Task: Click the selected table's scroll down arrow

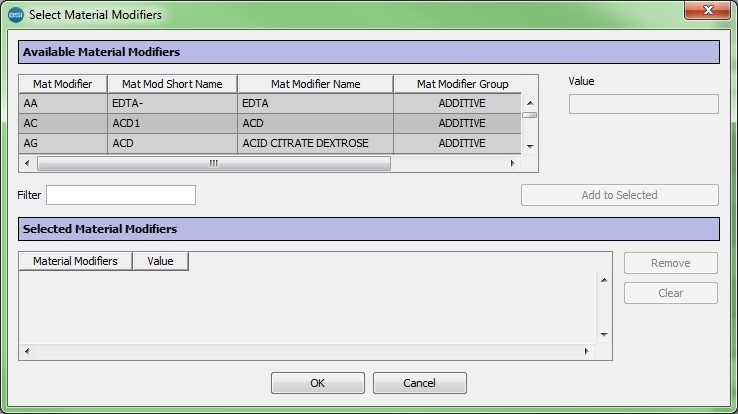Action: pyautogui.click(x=604, y=335)
